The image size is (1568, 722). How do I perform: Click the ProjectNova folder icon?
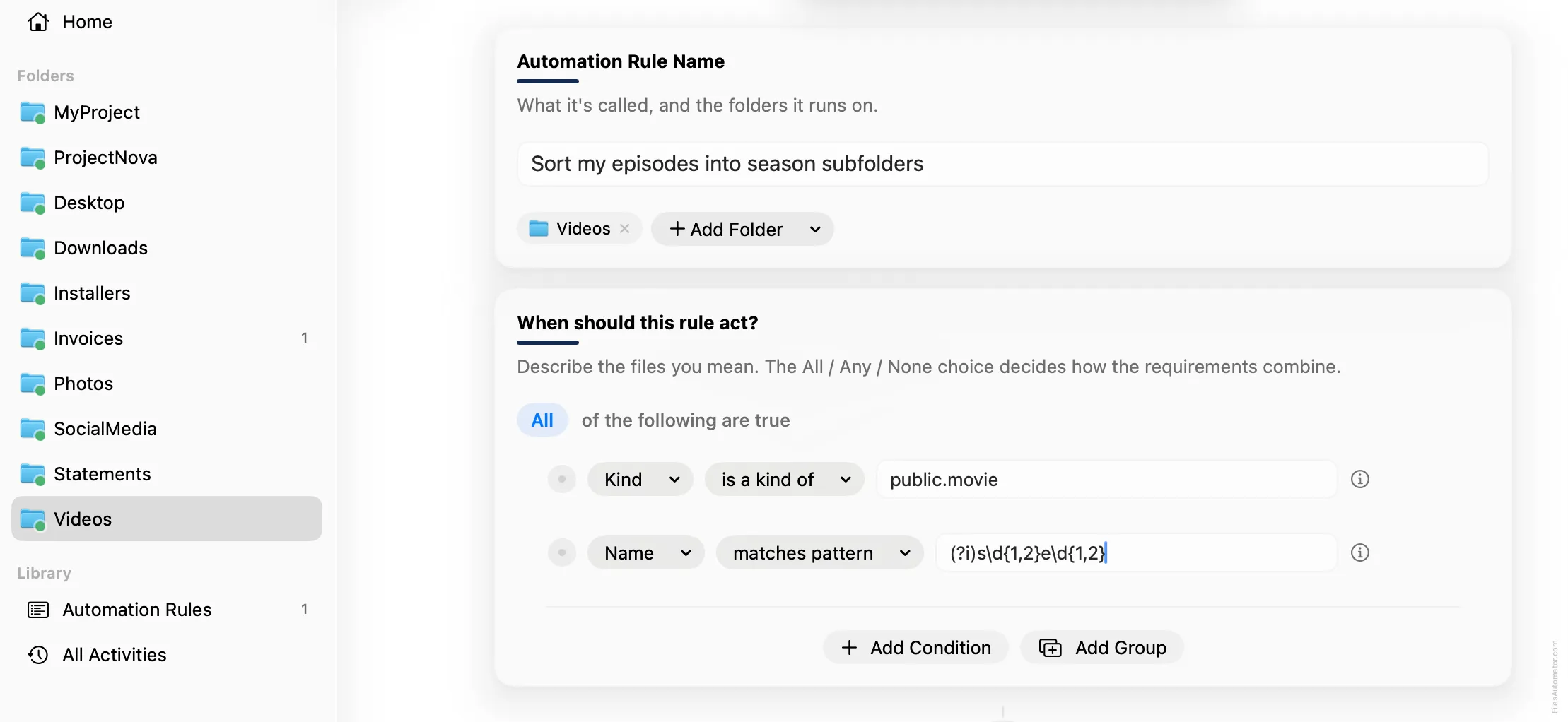(x=33, y=158)
